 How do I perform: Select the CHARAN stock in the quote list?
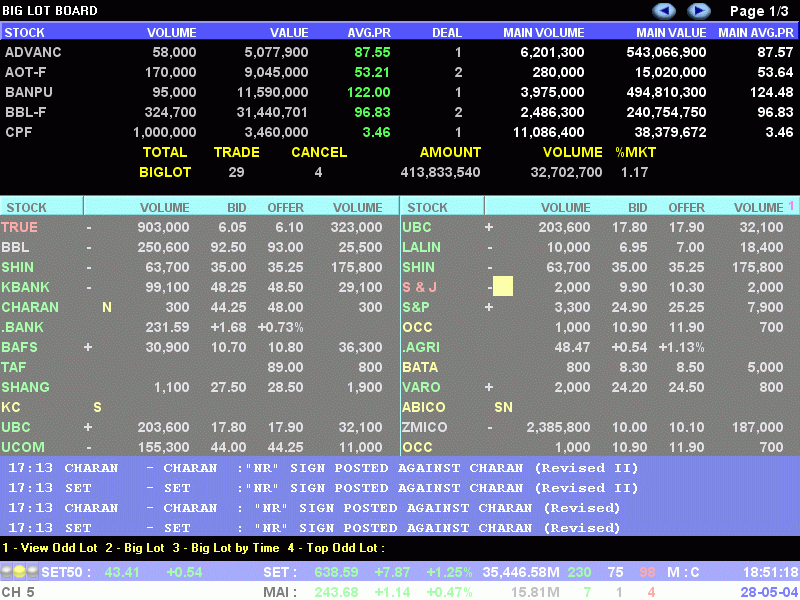point(30,307)
